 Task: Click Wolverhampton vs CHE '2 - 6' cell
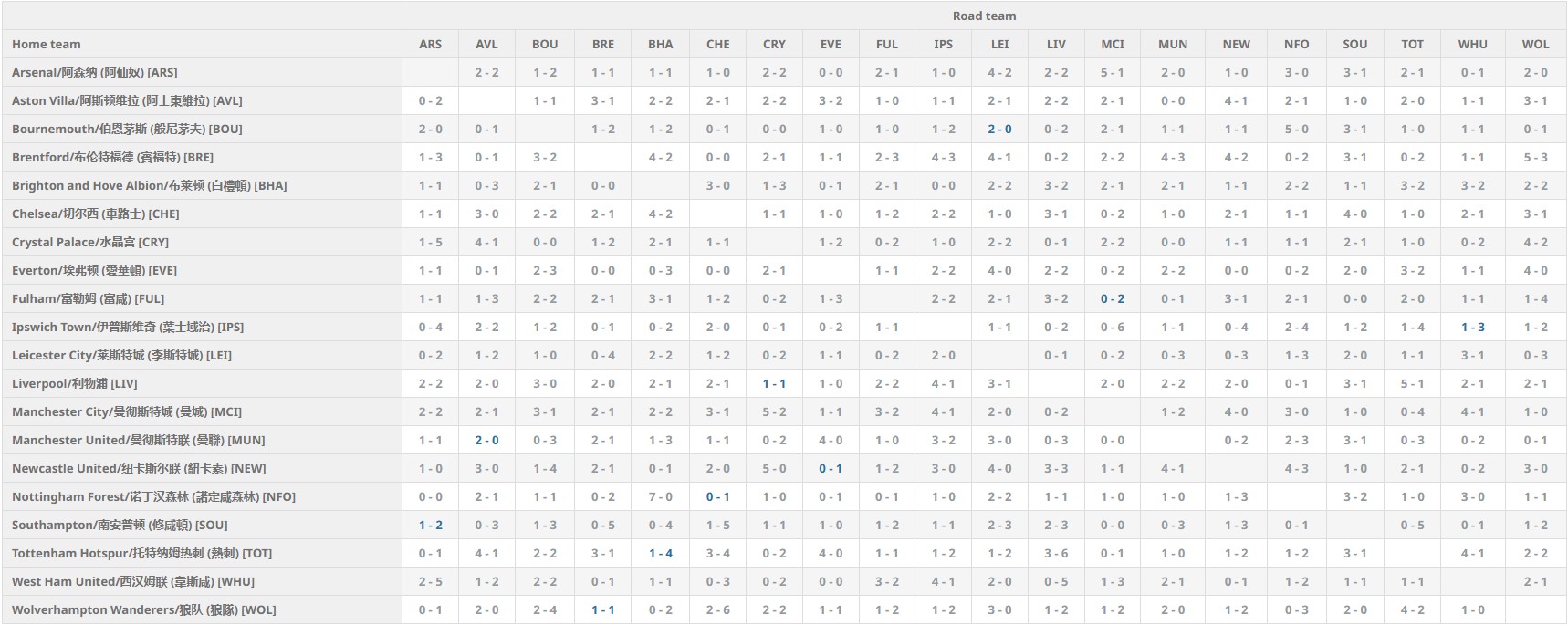[717, 609]
